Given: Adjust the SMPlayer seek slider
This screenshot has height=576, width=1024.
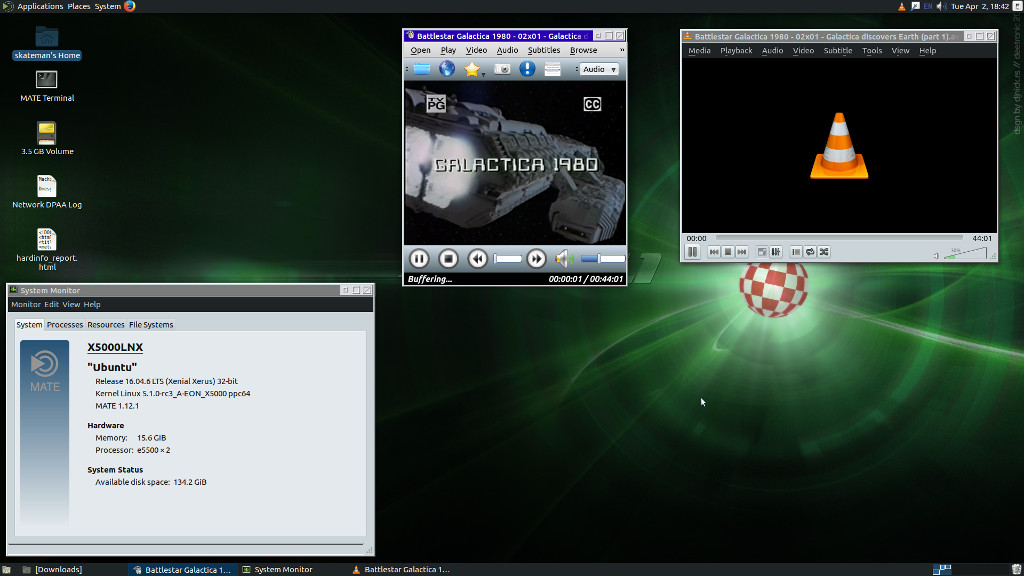Looking at the screenshot, I should [507, 259].
